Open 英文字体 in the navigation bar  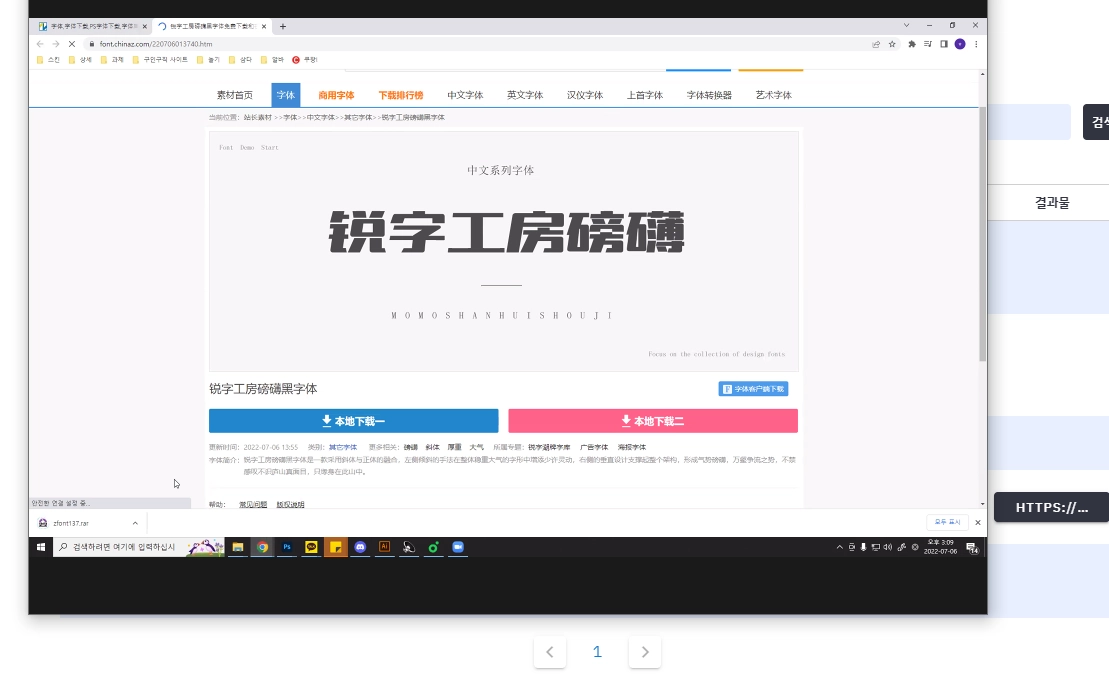[x=525, y=95]
